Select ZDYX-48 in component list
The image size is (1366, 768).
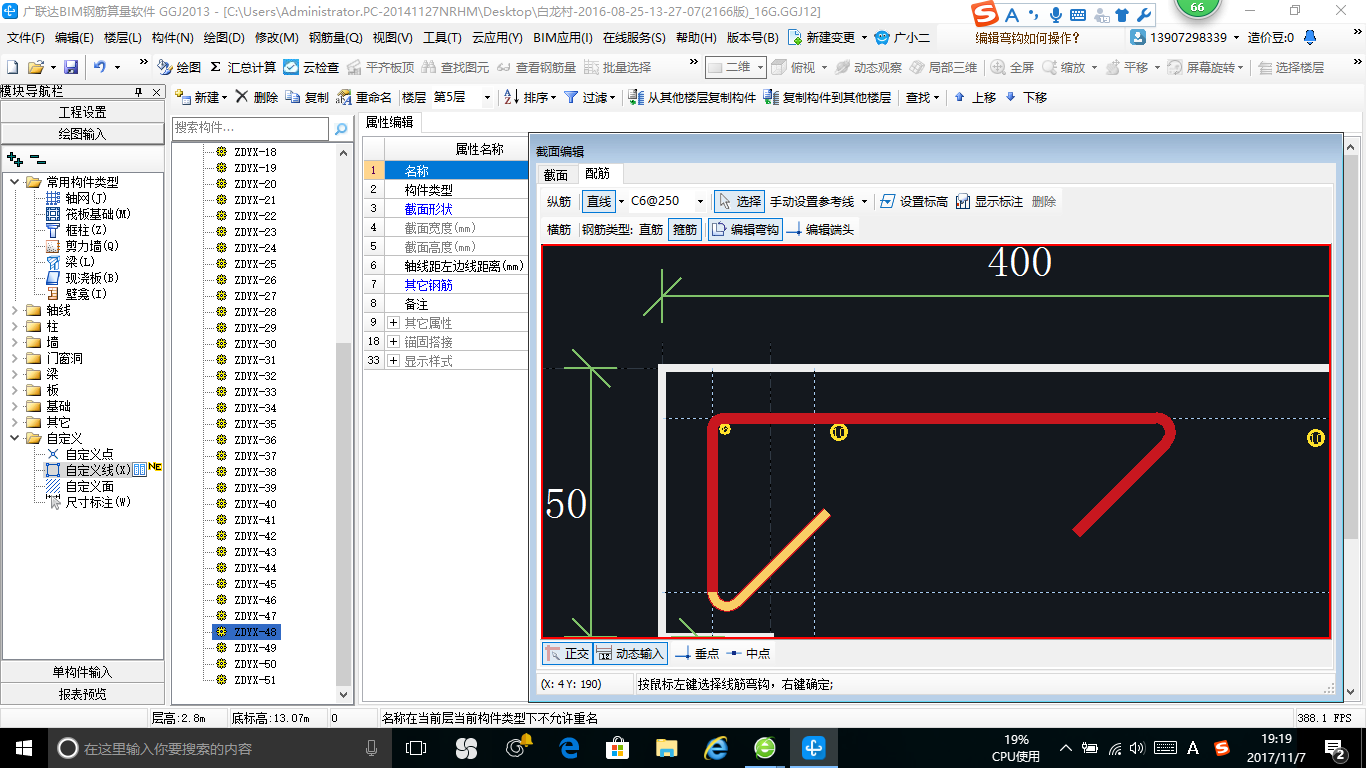[x=256, y=632]
